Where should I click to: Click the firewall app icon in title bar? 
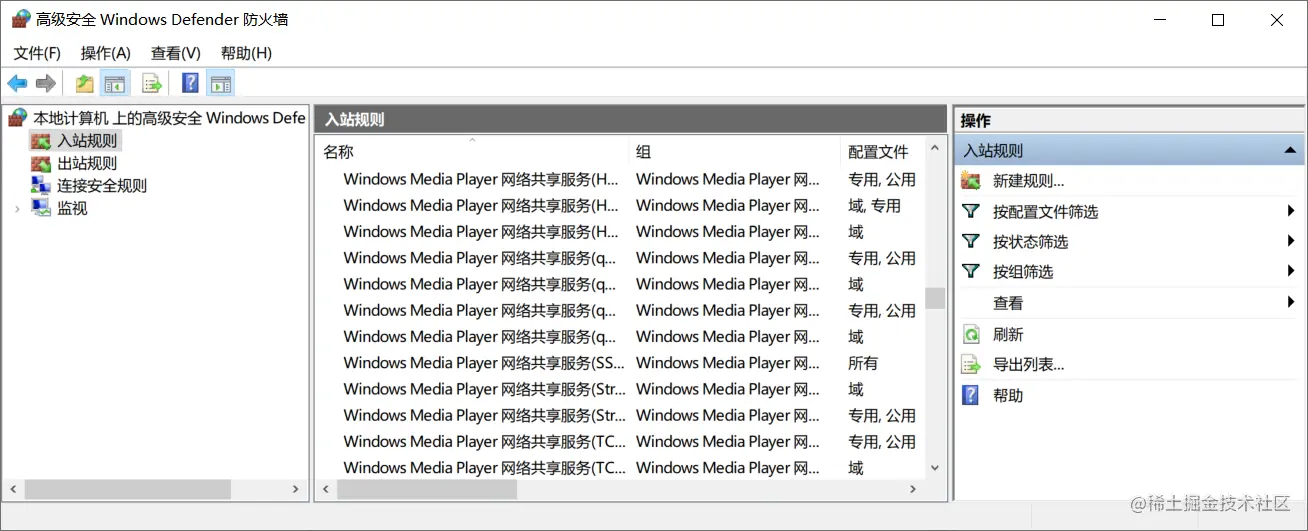click(20, 19)
